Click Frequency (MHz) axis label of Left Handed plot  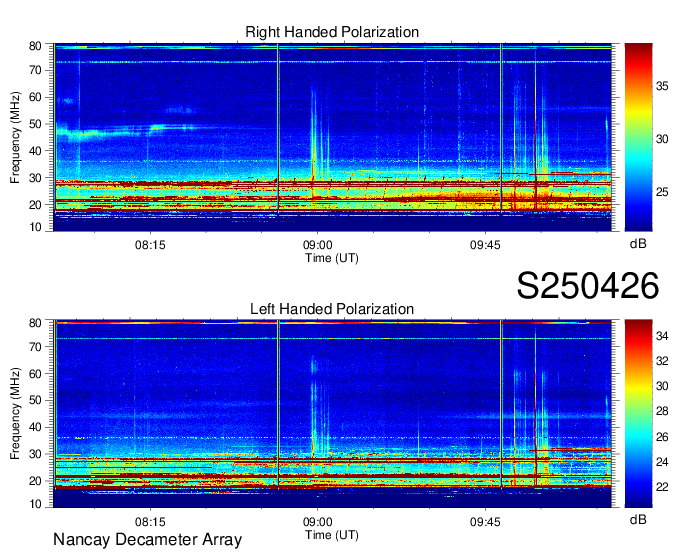coord(15,414)
